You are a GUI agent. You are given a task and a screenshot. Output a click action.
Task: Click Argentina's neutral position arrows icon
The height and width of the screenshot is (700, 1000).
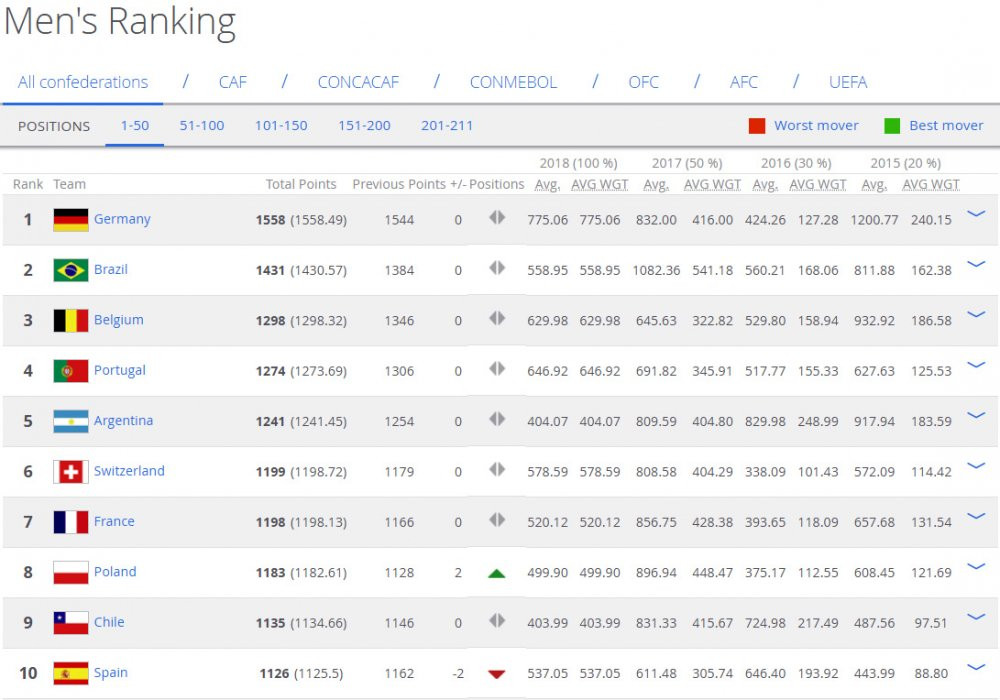point(496,421)
